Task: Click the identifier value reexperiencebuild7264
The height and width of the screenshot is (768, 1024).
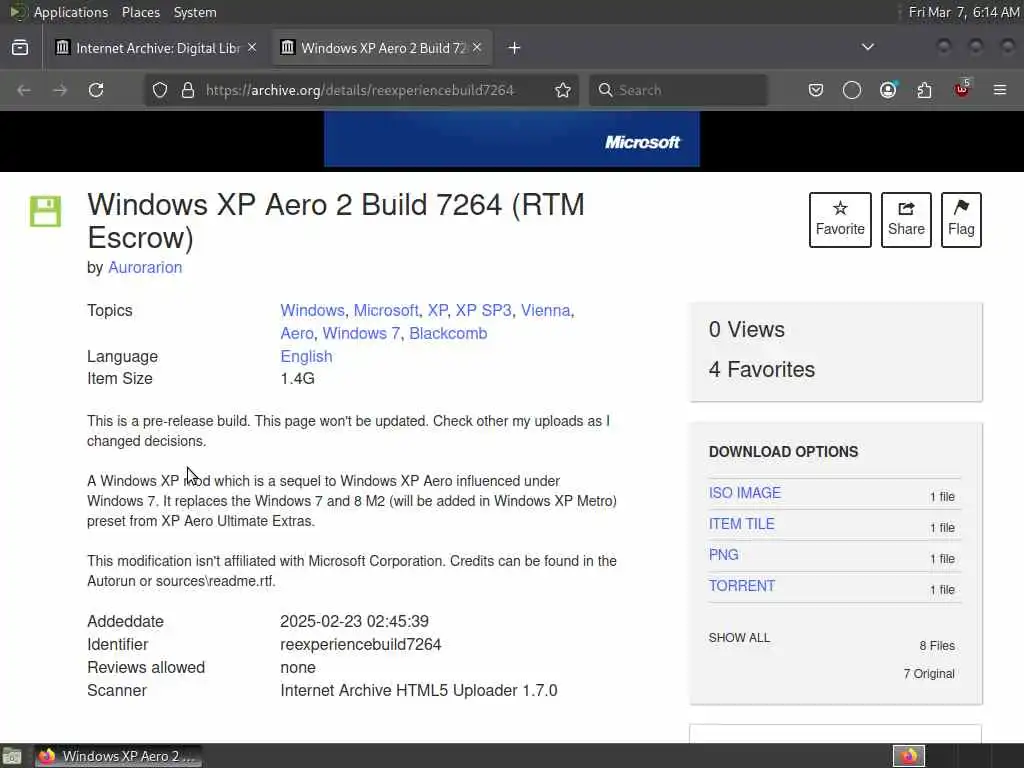Action: pyautogui.click(x=360, y=645)
